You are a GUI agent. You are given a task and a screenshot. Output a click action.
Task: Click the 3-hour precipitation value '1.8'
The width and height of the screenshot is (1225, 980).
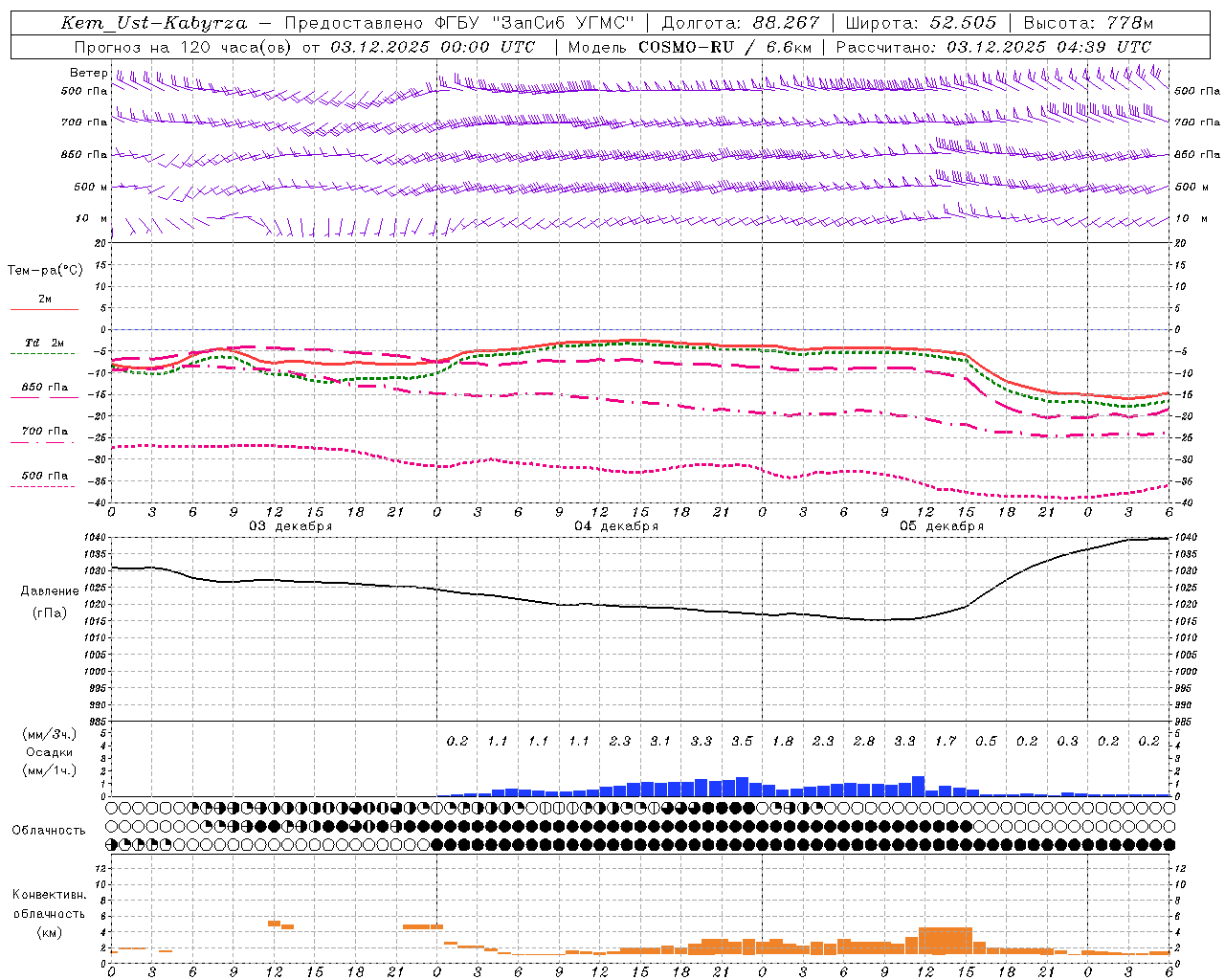(783, 741)
